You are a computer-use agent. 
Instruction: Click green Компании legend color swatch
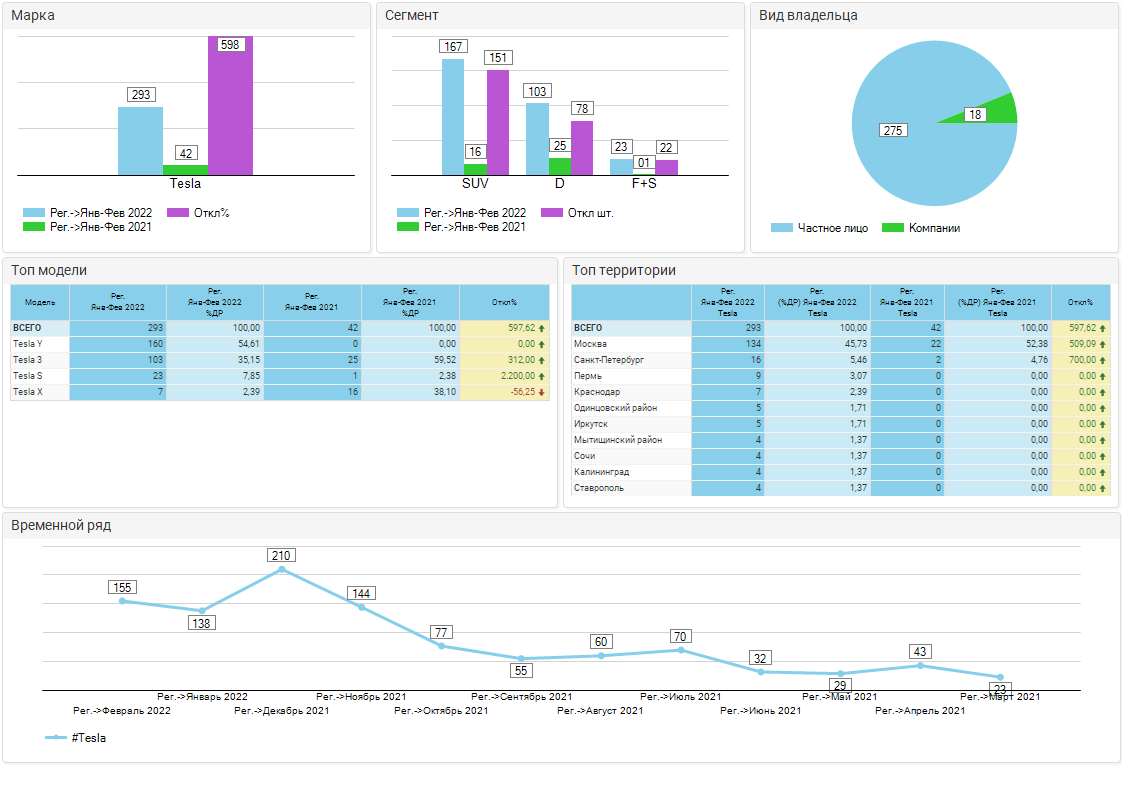pyautogui.click(x=892, y=228)
